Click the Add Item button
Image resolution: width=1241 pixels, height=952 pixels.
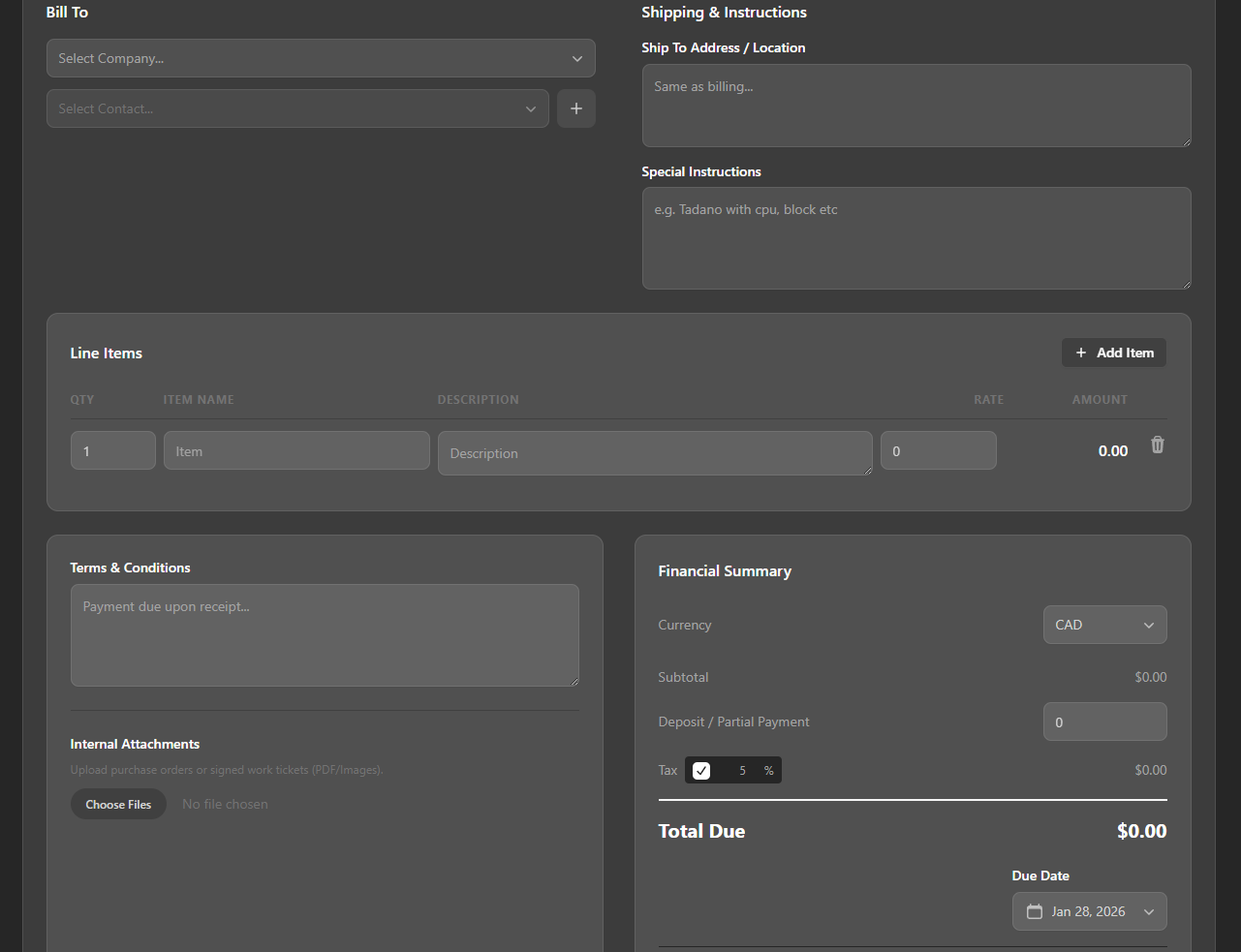[1113, 353]
